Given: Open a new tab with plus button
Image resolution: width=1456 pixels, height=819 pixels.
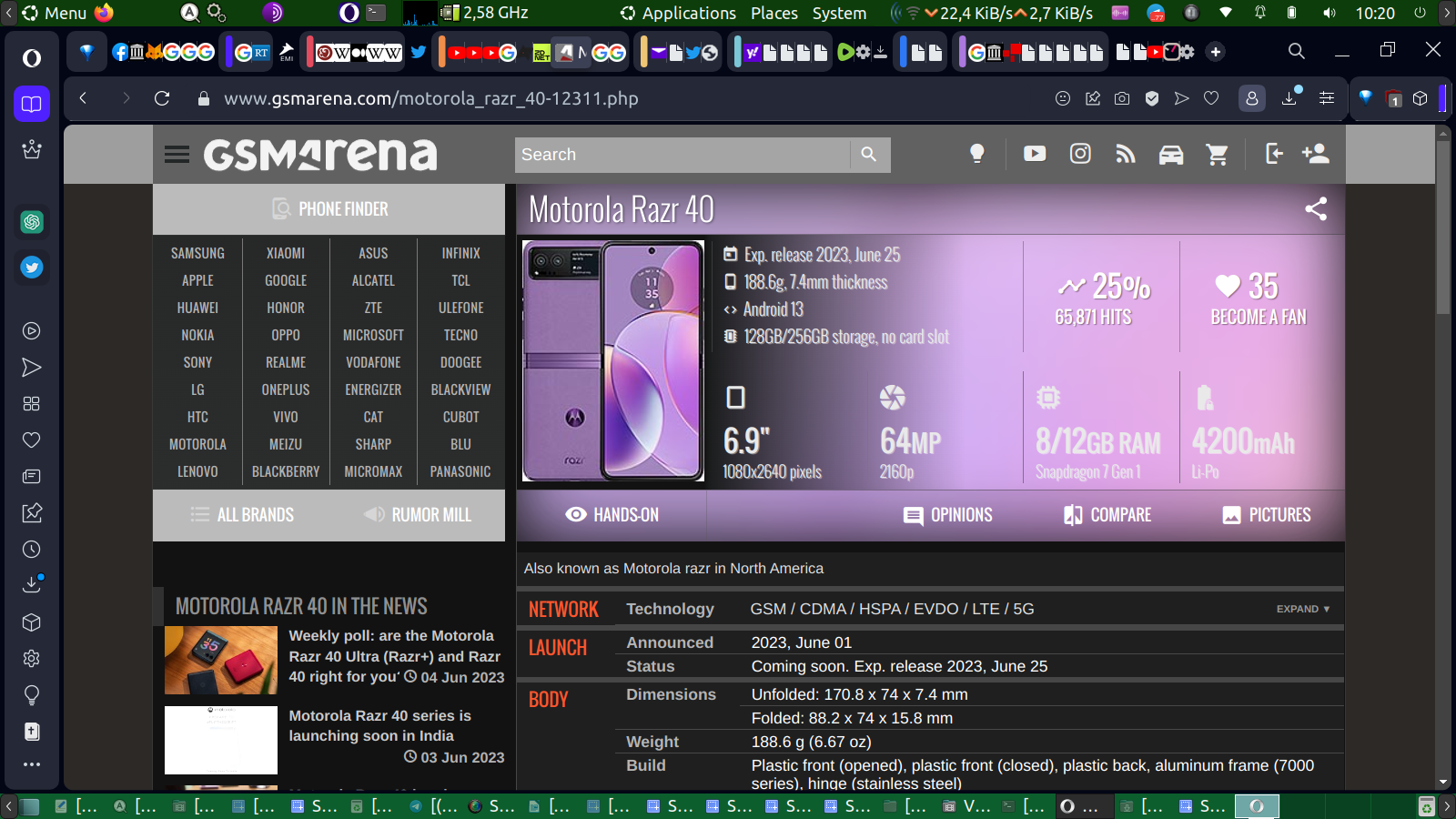Looking at the screenshot, I should 1216,52.
